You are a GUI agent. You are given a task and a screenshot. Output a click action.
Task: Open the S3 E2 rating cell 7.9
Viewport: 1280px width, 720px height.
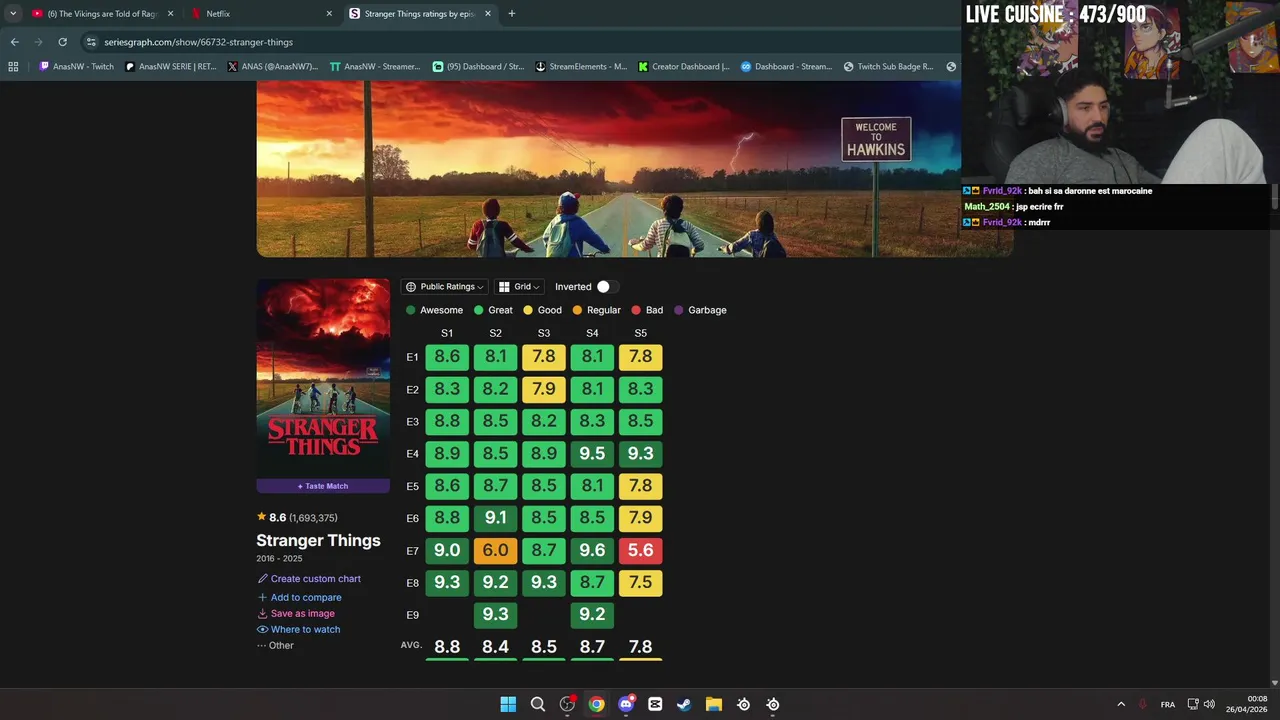(544, 389)
